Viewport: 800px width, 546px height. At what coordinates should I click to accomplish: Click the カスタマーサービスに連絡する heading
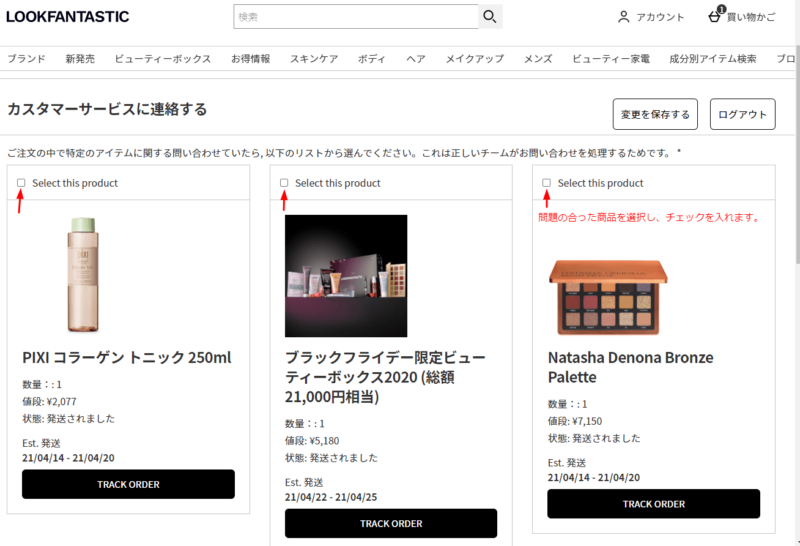(107, 109)
